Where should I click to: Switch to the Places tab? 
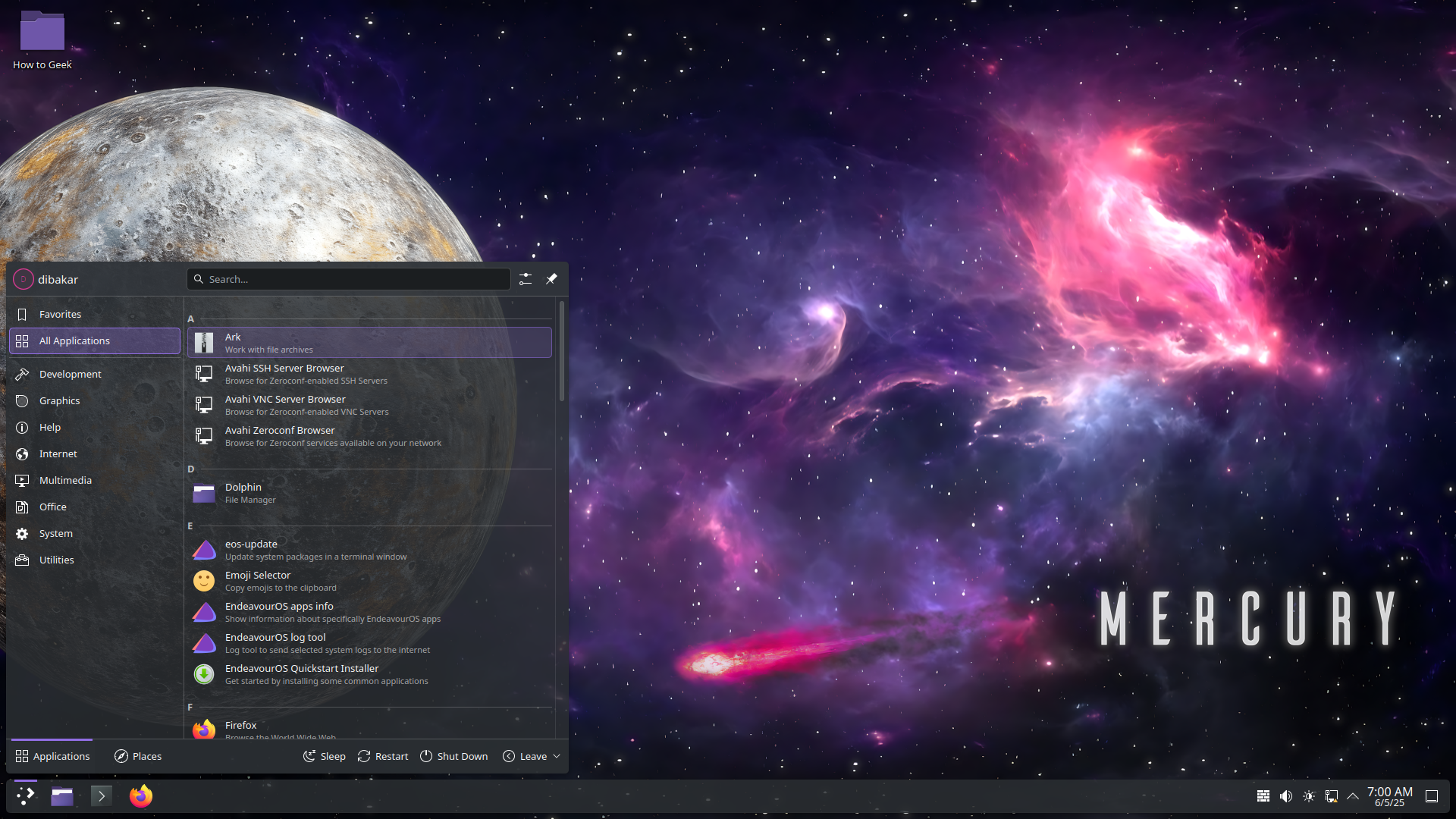tap(137, 755)
